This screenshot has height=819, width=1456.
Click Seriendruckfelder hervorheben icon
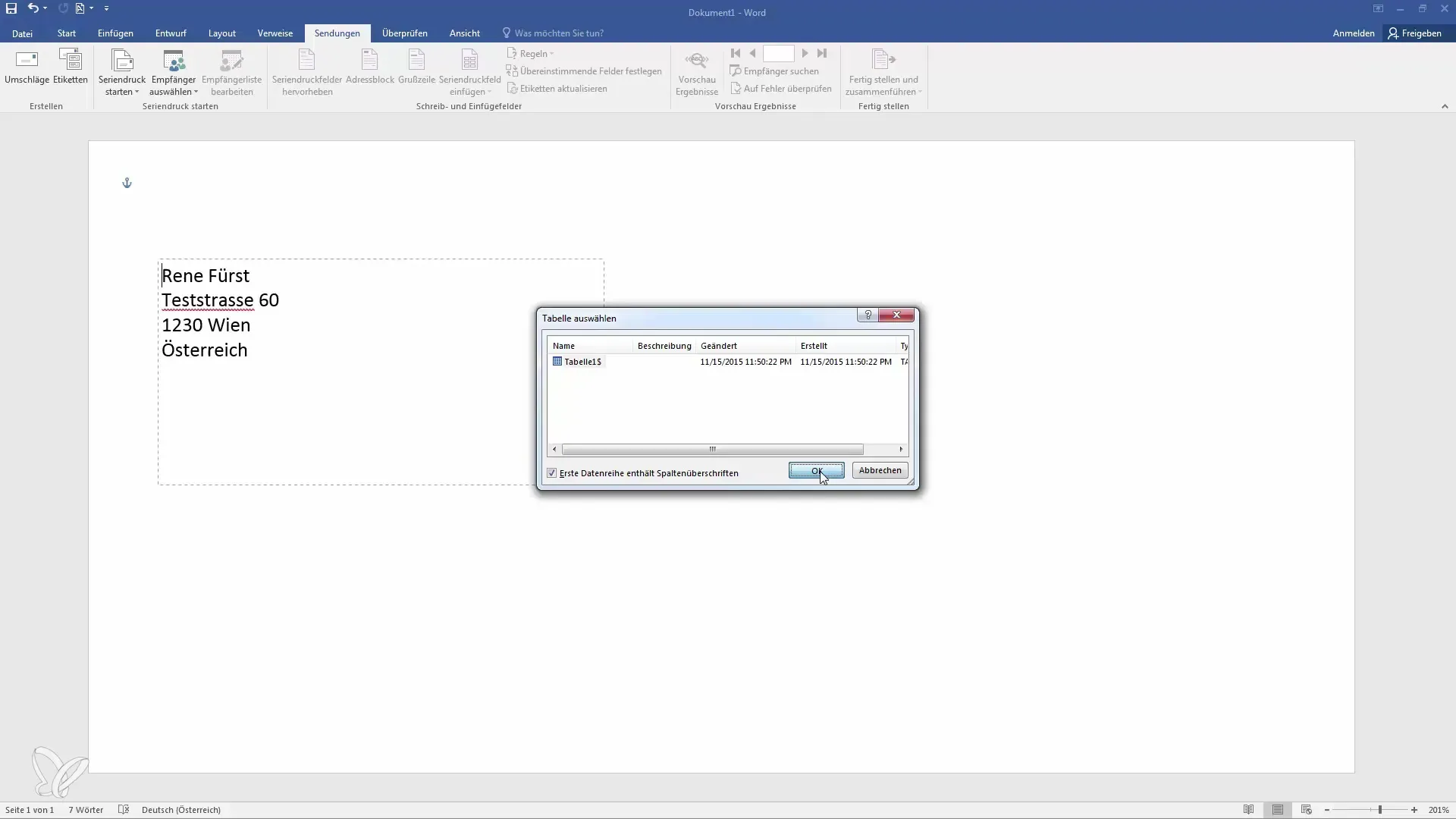click(307, 73)
